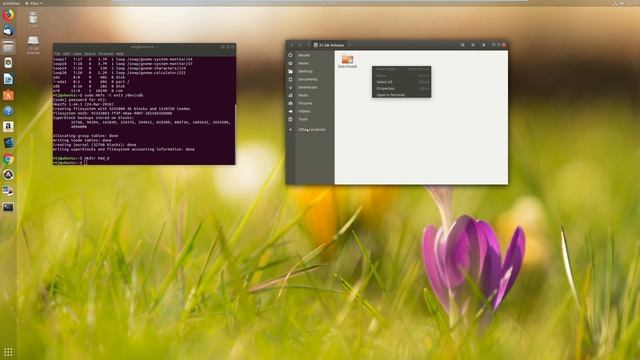The height and width of the screenshot is (360, 640).
Task: Click the terminal window title bar
Action: click(x=144, y=47)
